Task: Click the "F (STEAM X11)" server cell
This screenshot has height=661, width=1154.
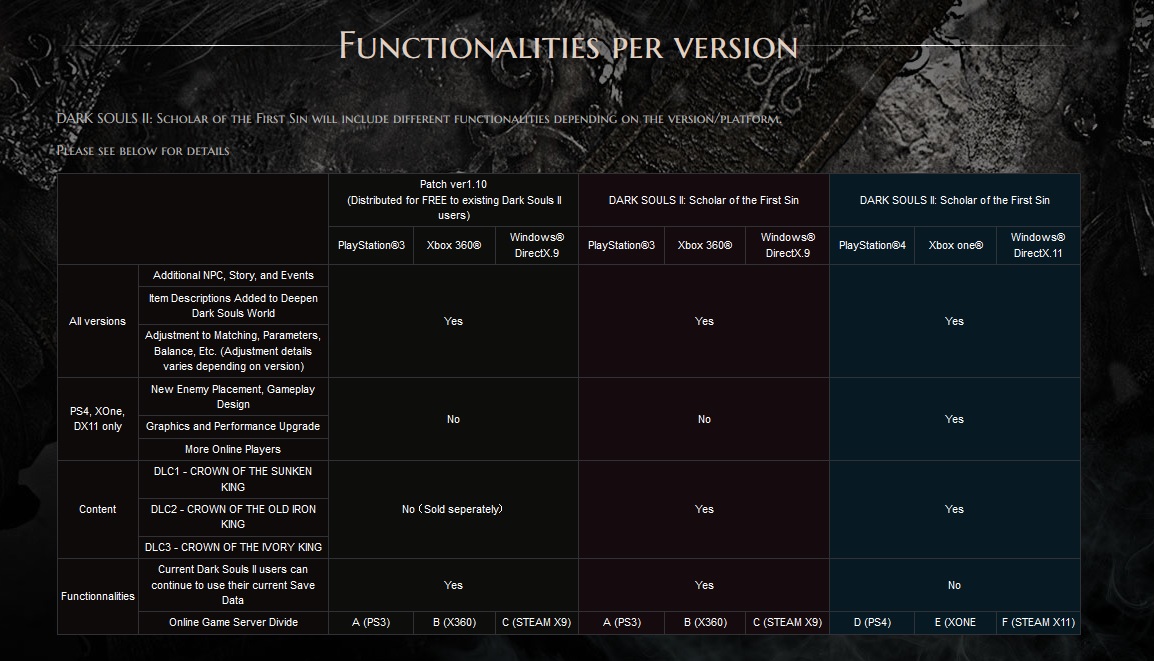Action: 1037,622
